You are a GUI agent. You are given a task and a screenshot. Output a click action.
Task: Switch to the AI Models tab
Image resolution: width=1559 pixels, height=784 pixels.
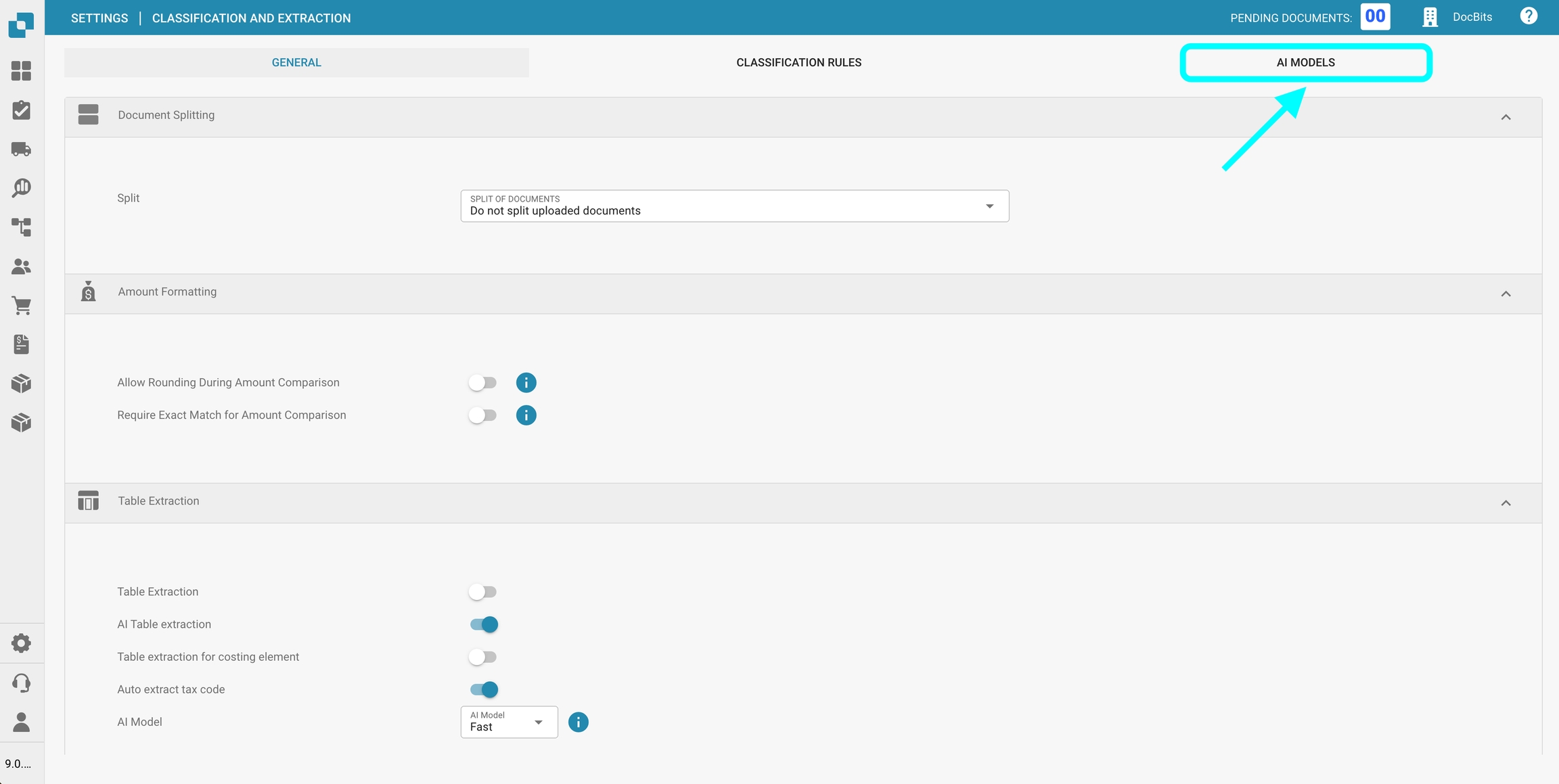coord(1305,62)
